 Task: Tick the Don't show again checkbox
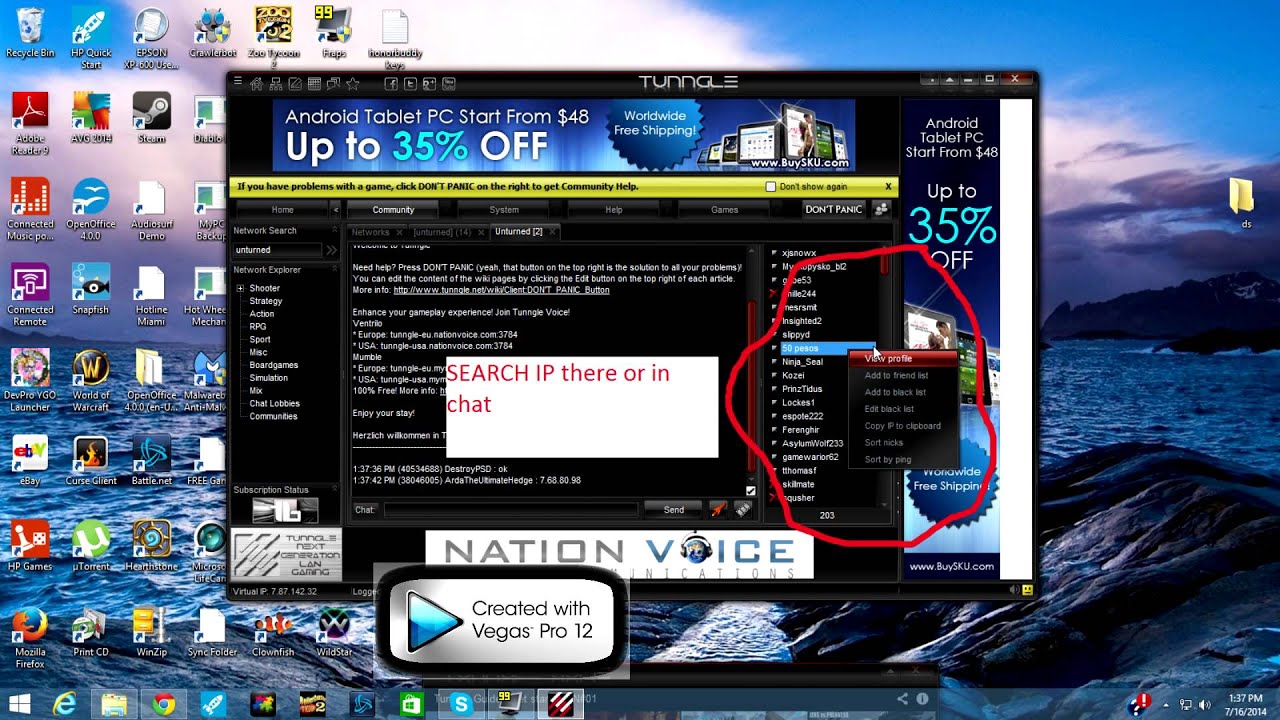click(x=770, y=186)
